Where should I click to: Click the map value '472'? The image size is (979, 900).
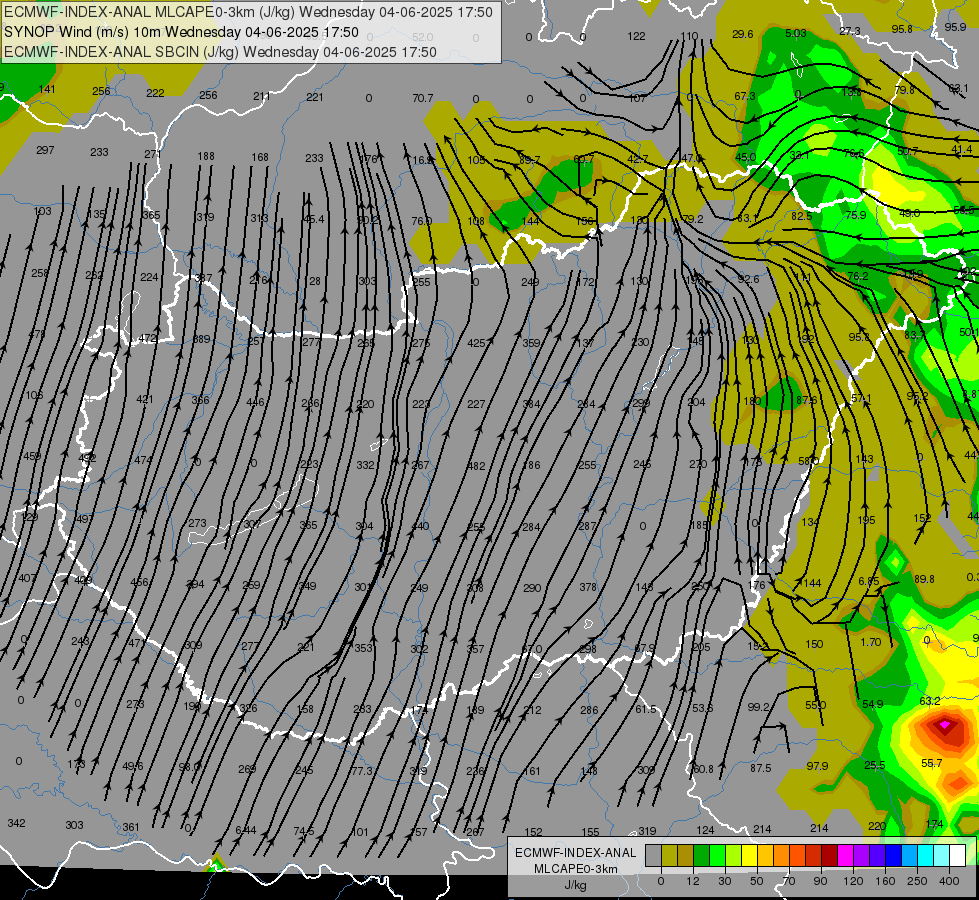[x=147, y=338]
